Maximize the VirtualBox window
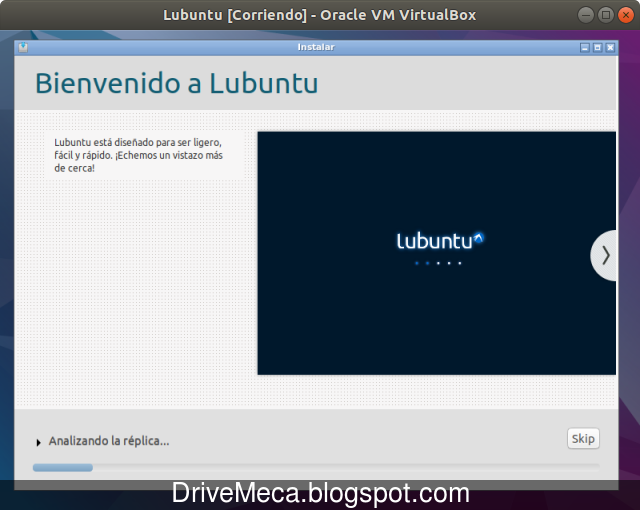The width and height of the screenshot is (640, 510). (x=606, y=16)
